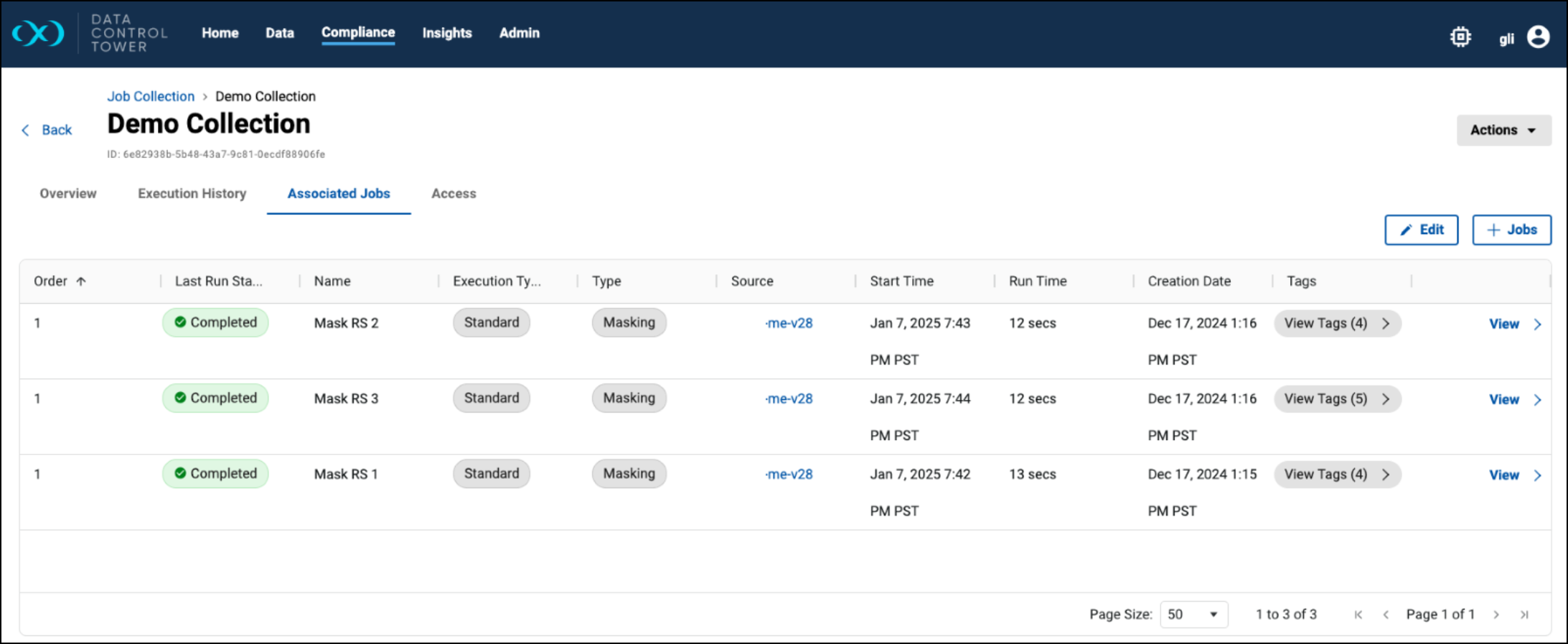Screen dimensions: 1568x644
Task: Expand View Tags (4) for Mask RS 2
Action: coord(1337,324)
